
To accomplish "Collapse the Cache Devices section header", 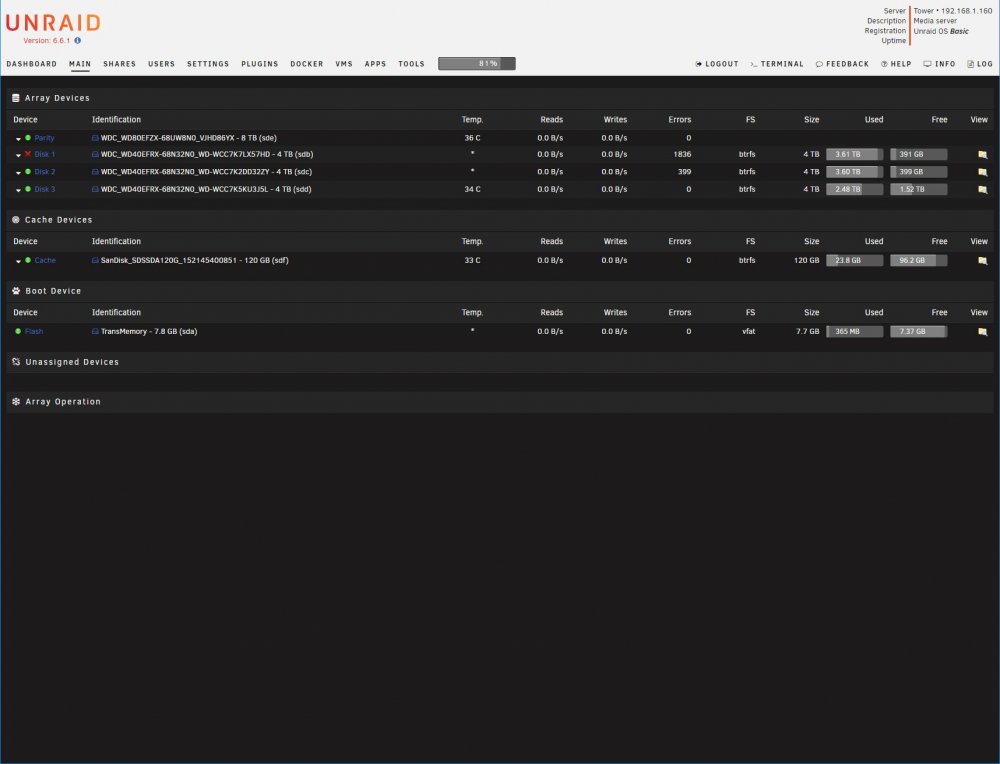I will point(500,220).
